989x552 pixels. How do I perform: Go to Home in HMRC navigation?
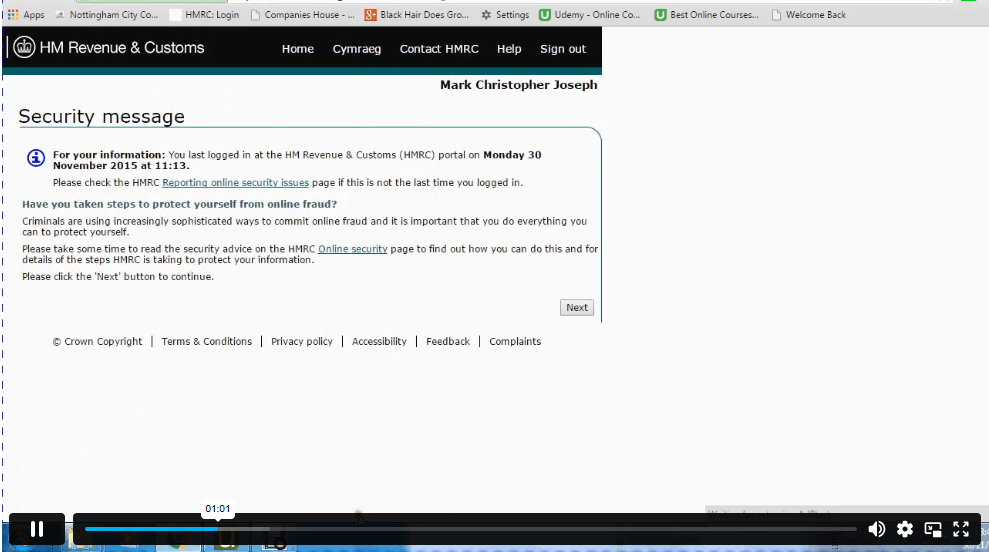(x=298, y=49)
